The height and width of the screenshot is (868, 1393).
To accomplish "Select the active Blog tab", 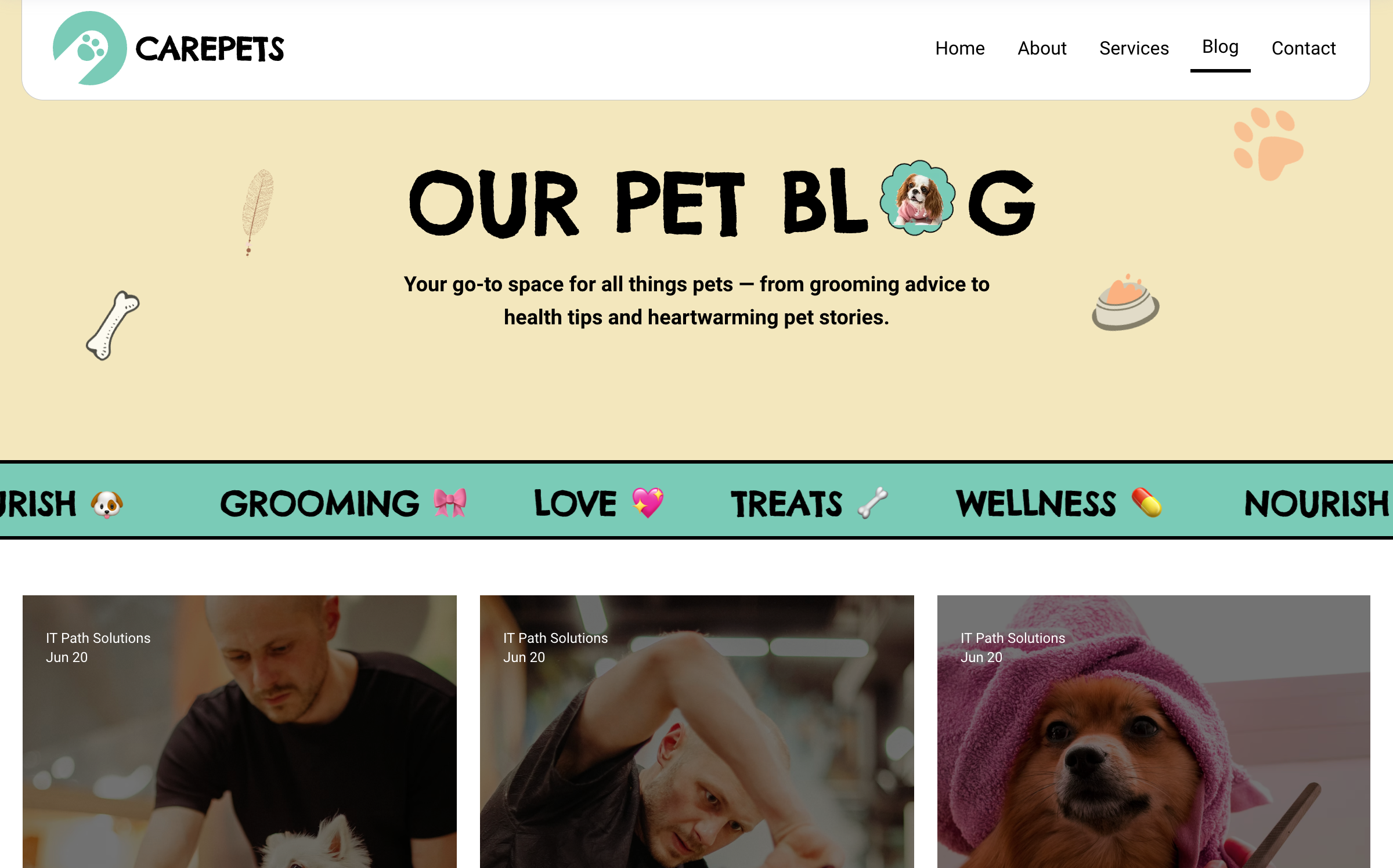I will 1220,47.
